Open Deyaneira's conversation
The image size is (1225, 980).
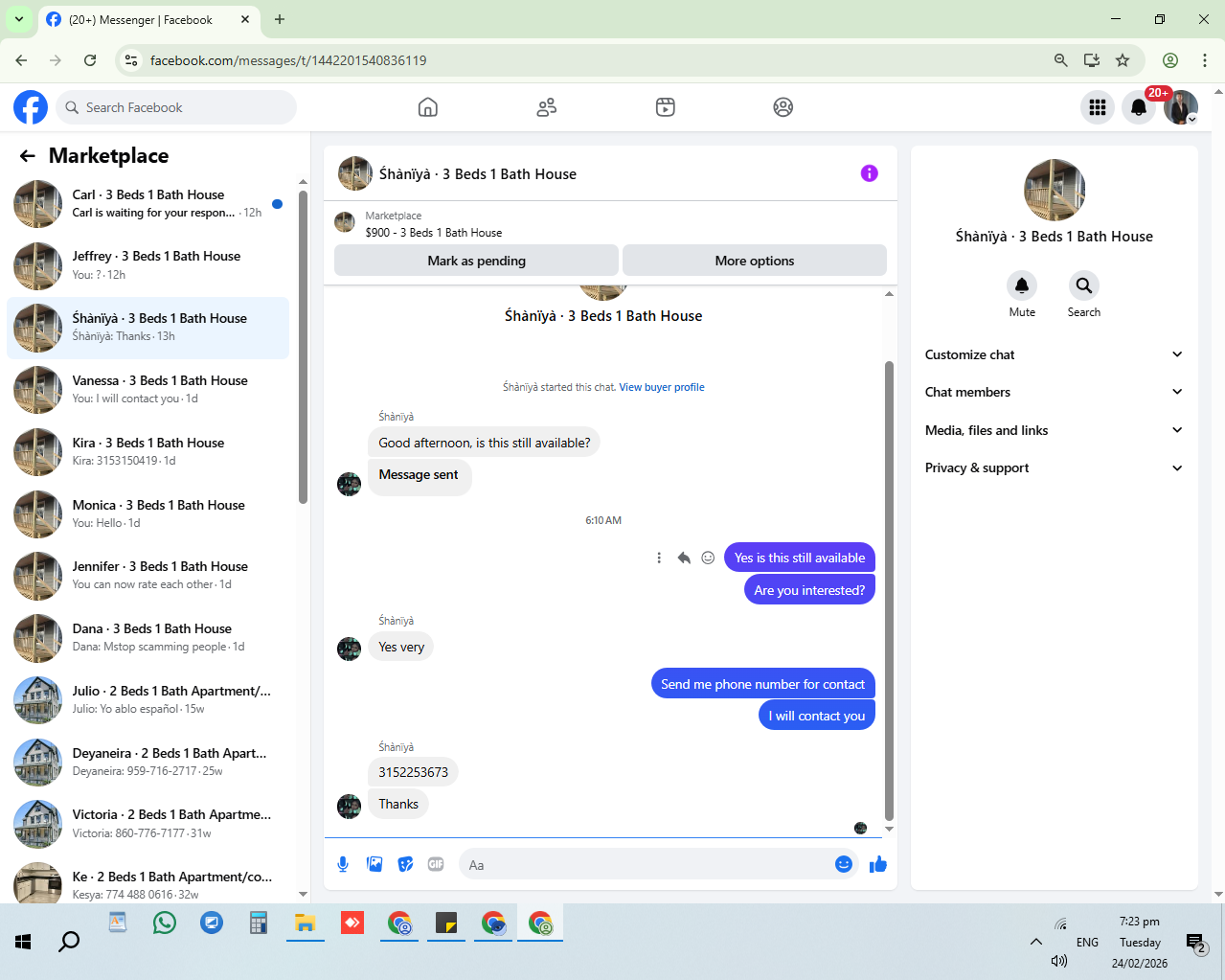coord(148,763)
